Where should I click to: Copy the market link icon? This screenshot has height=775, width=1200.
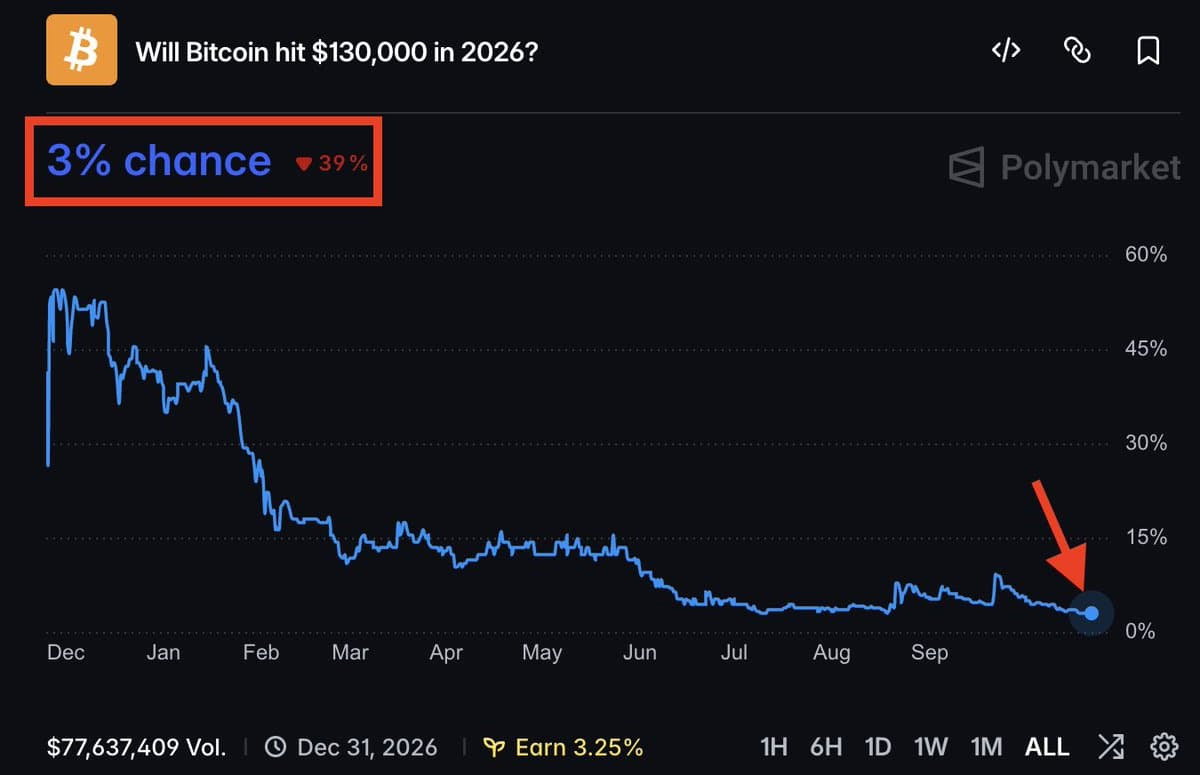(1077, 50)
